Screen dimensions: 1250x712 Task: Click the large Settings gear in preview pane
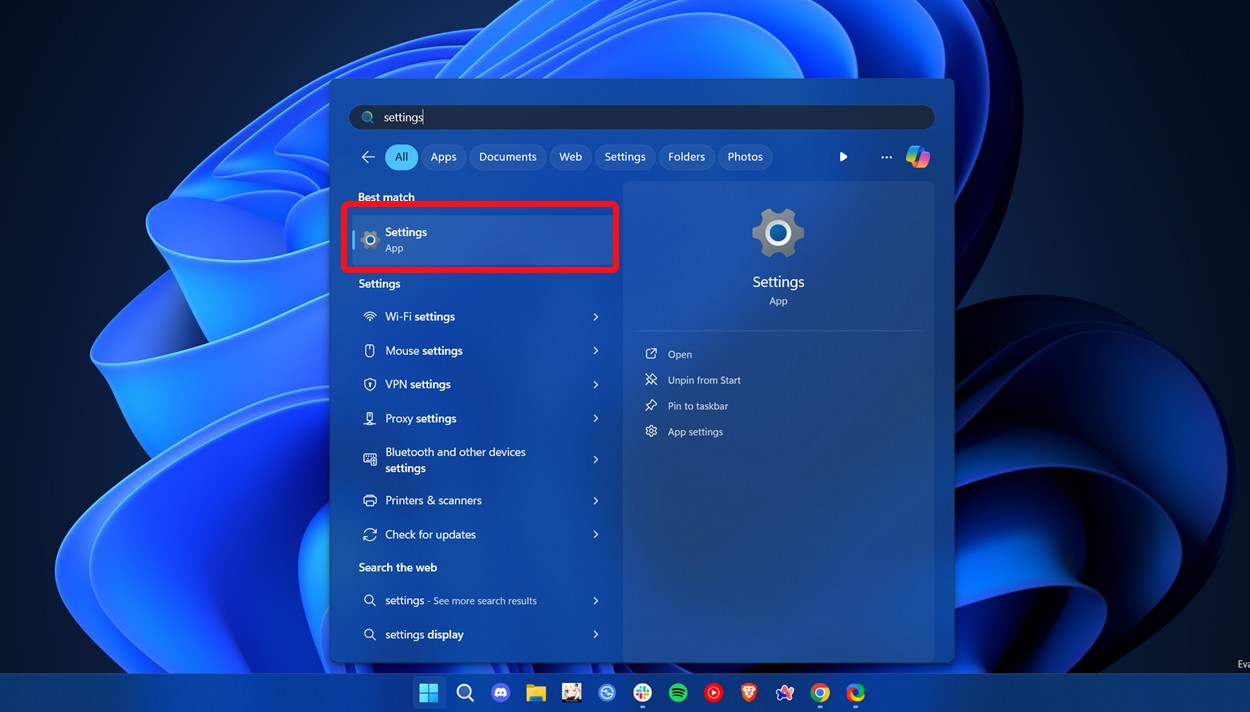pos(778,234)
